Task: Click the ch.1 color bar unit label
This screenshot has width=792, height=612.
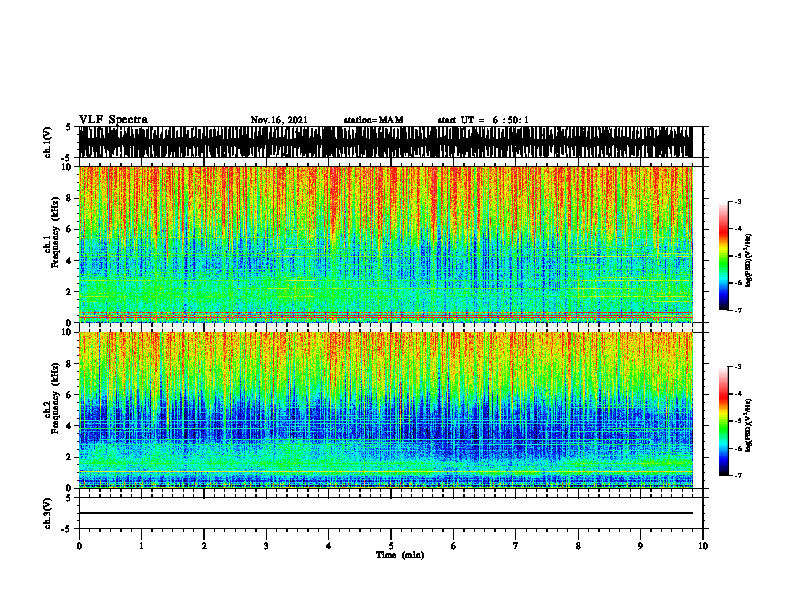Action: pyautogui.click(x=748, y=261)
